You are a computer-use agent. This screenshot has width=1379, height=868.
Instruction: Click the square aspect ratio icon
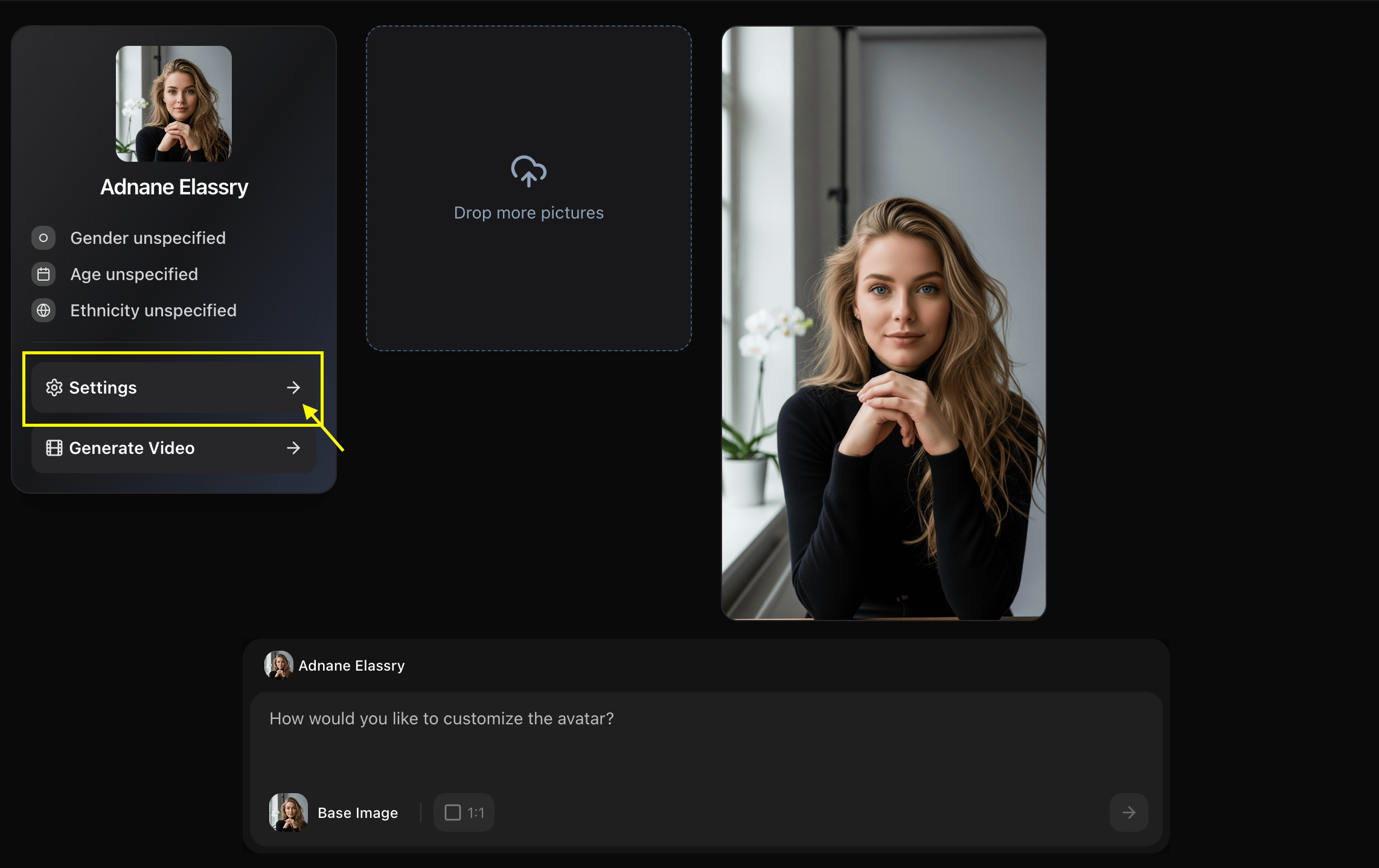tap(453, 812)
